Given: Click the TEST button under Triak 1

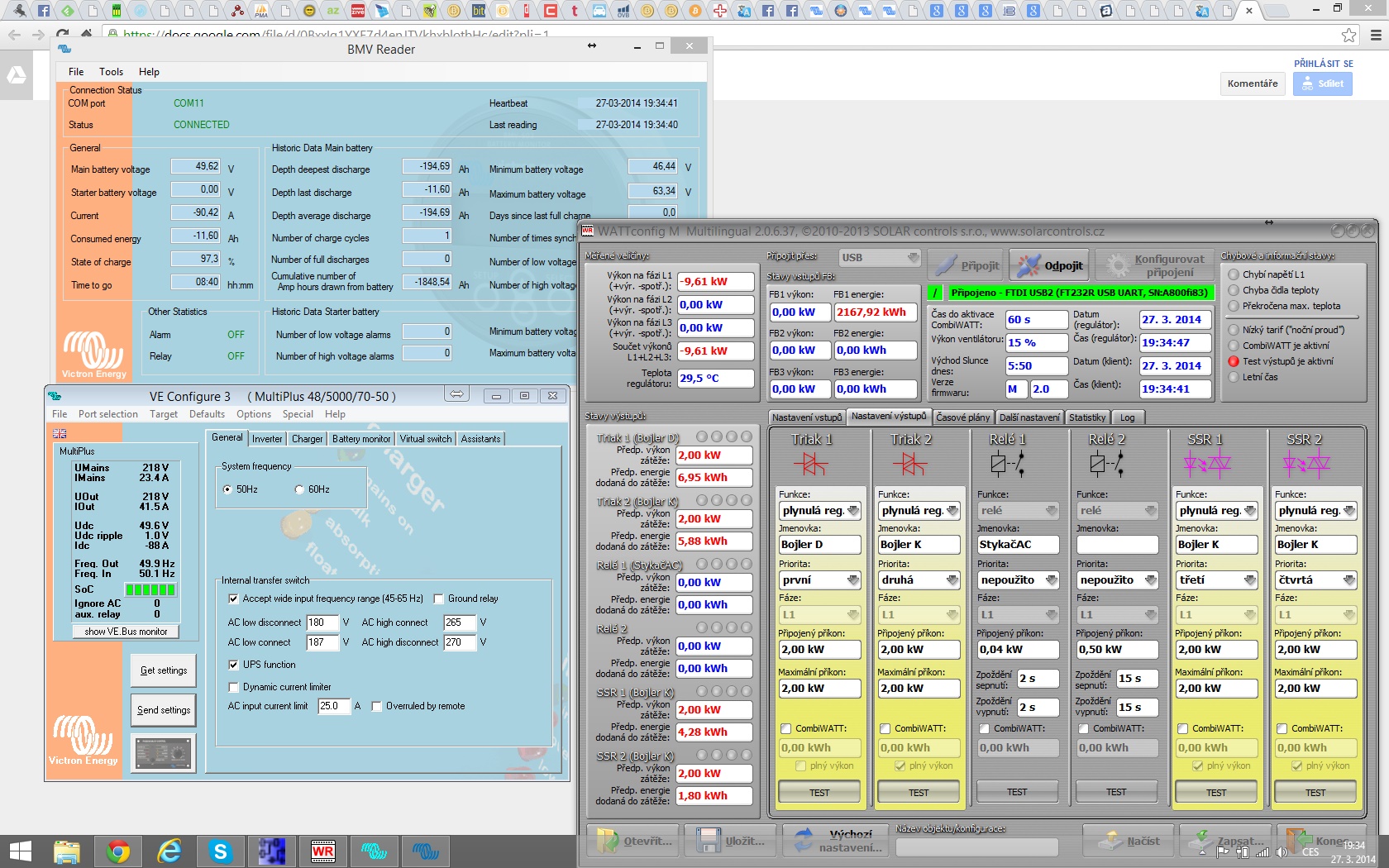Looking at the screenshot, I should tap(820, 792).
